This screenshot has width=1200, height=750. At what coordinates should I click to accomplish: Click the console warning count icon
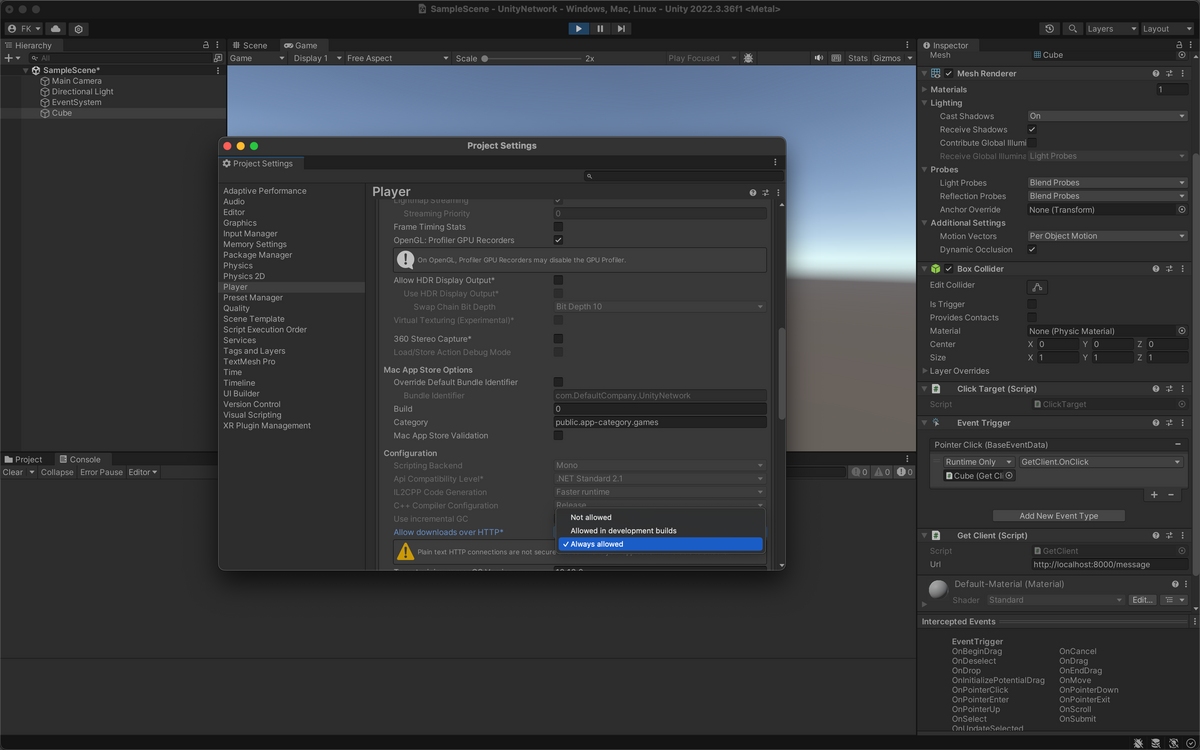click(x=880, y=472)
